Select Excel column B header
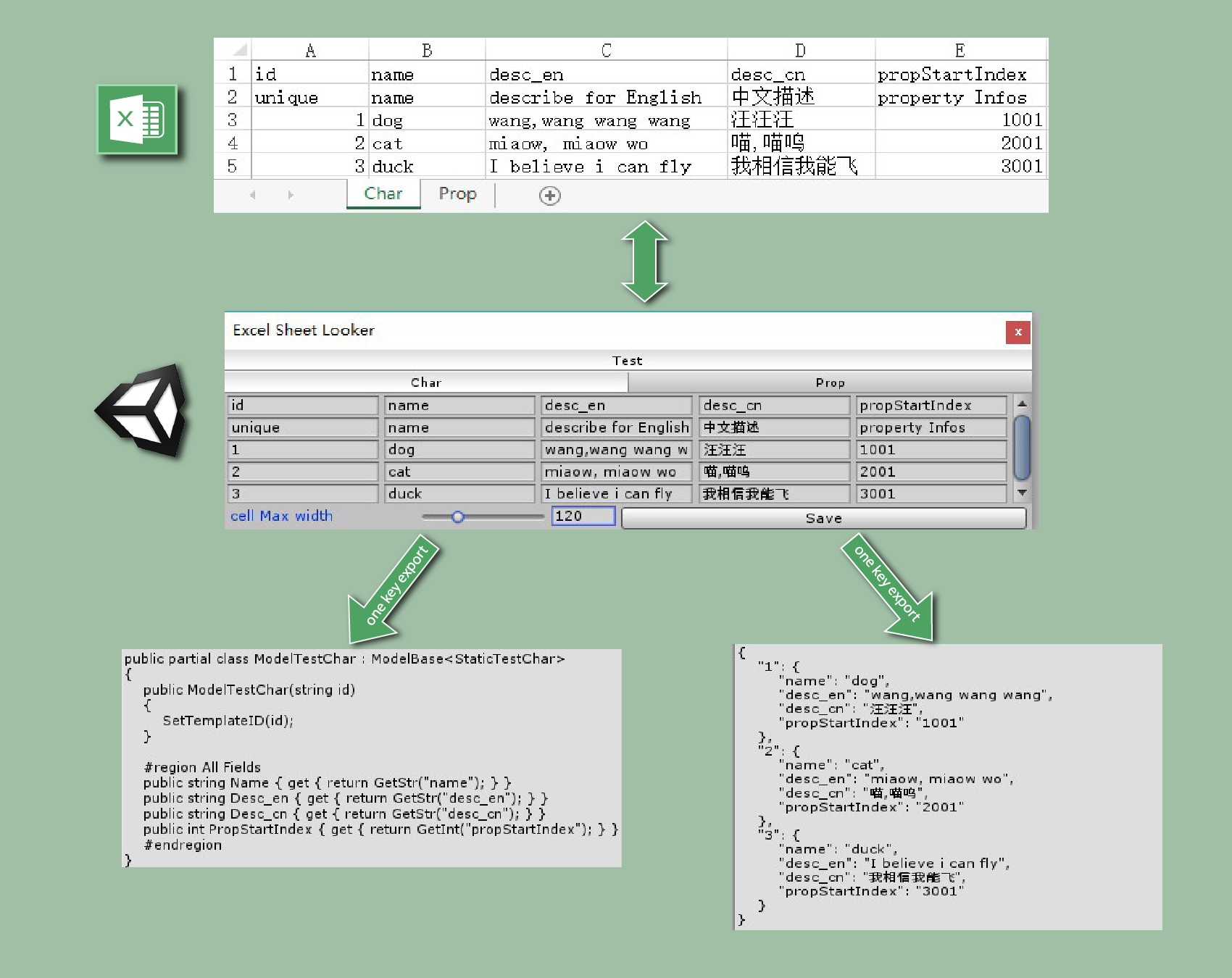The width and height of the screenshot is (1232, 978). (x=427, y=50)
